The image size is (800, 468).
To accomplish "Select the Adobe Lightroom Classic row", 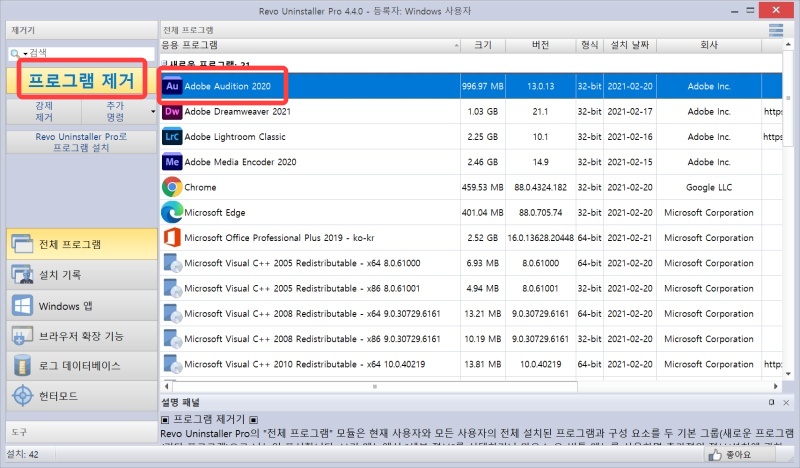I will point(471,137).
